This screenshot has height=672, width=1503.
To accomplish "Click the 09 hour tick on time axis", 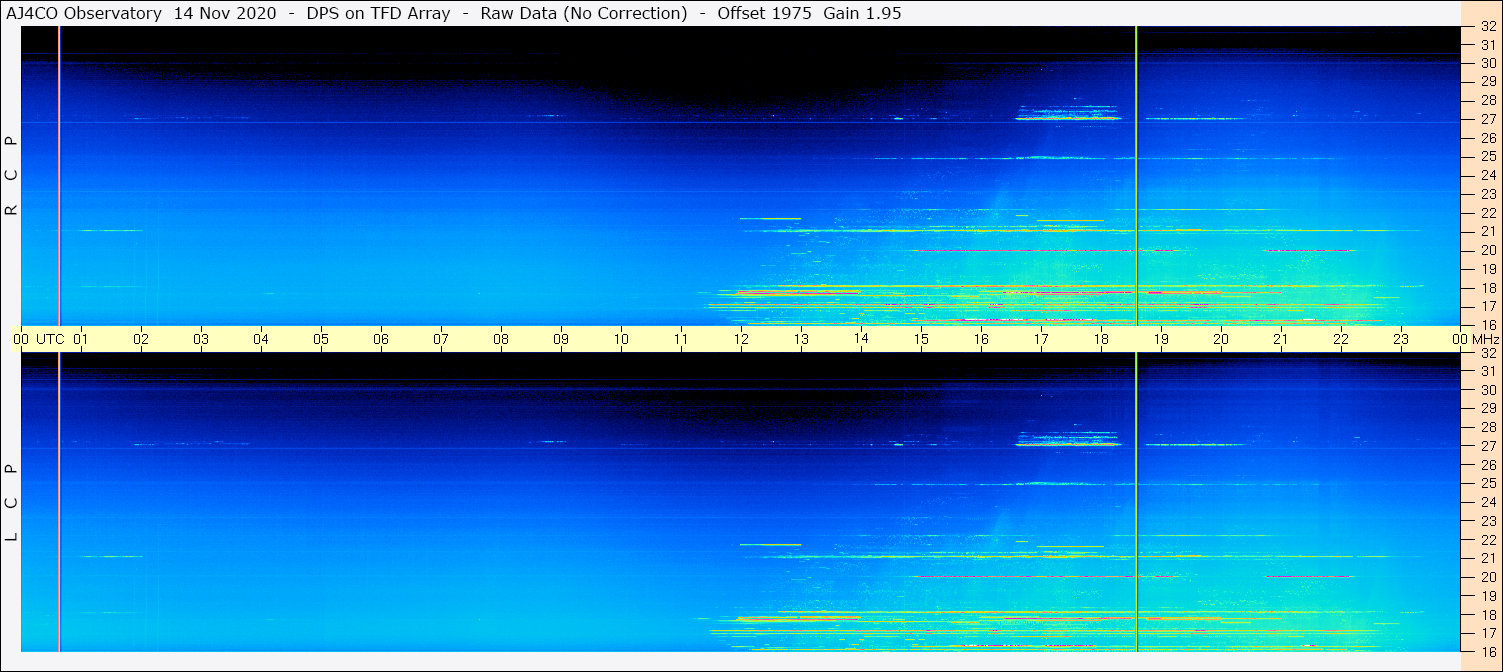I will 561,339.
